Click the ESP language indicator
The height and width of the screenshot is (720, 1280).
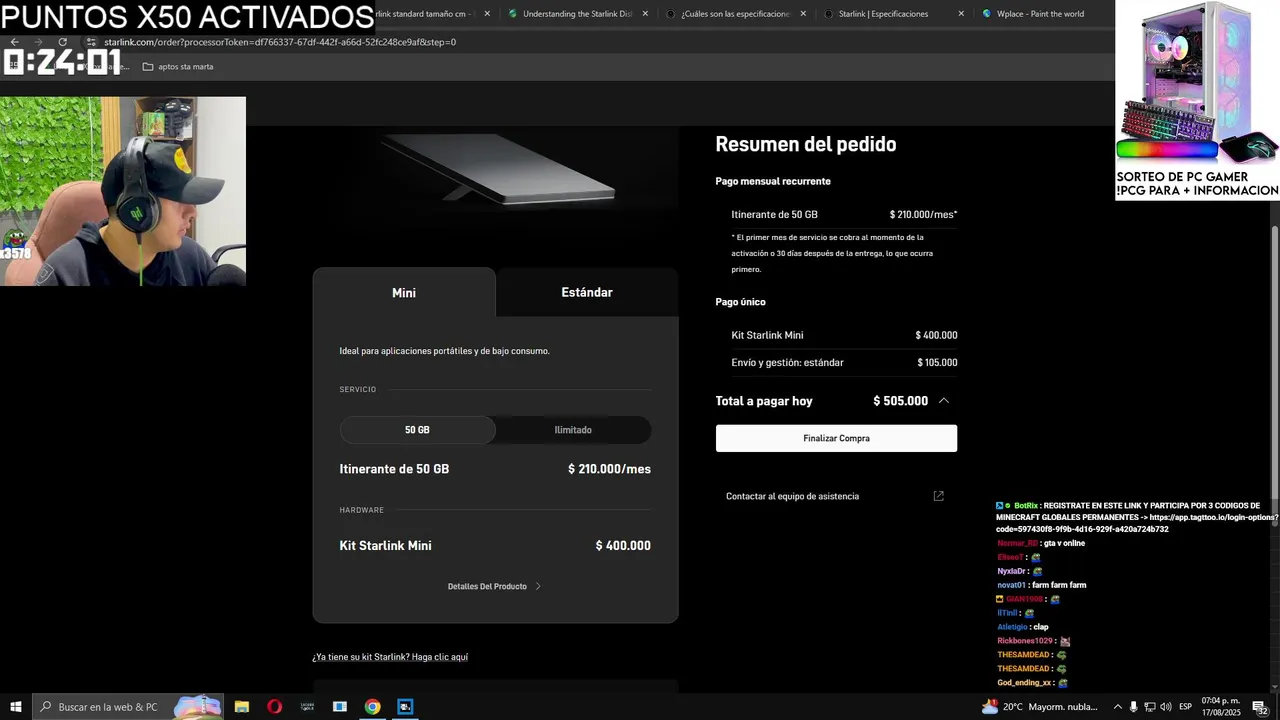tap(1186, 707)
